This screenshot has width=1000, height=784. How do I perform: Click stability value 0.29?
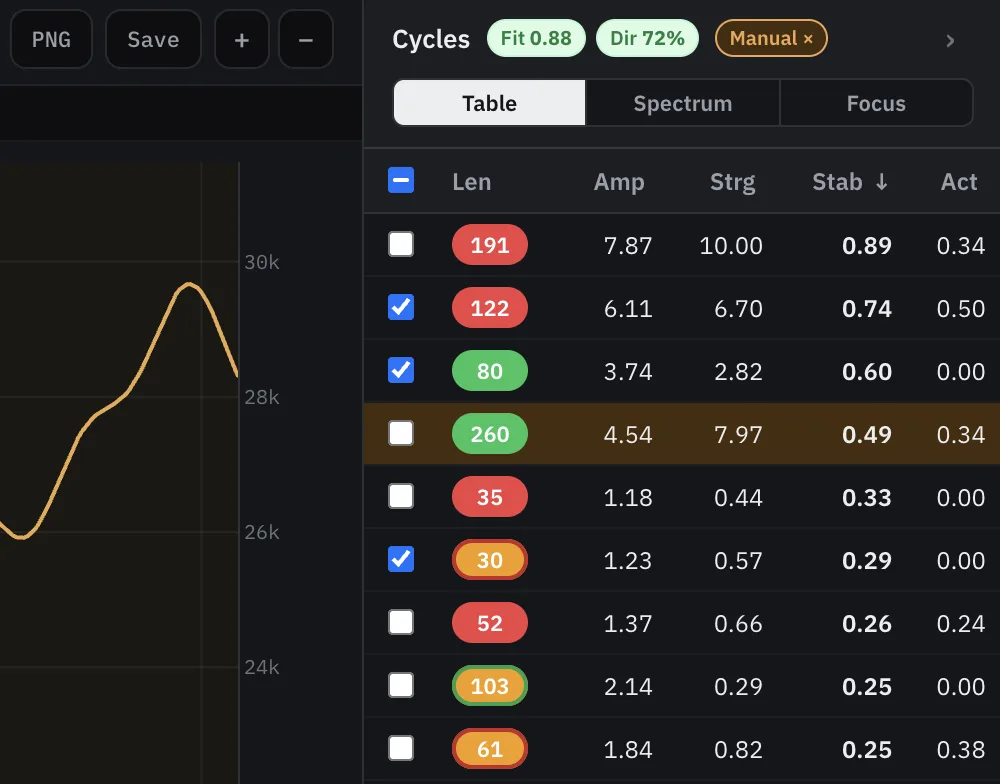pos(867,561)
